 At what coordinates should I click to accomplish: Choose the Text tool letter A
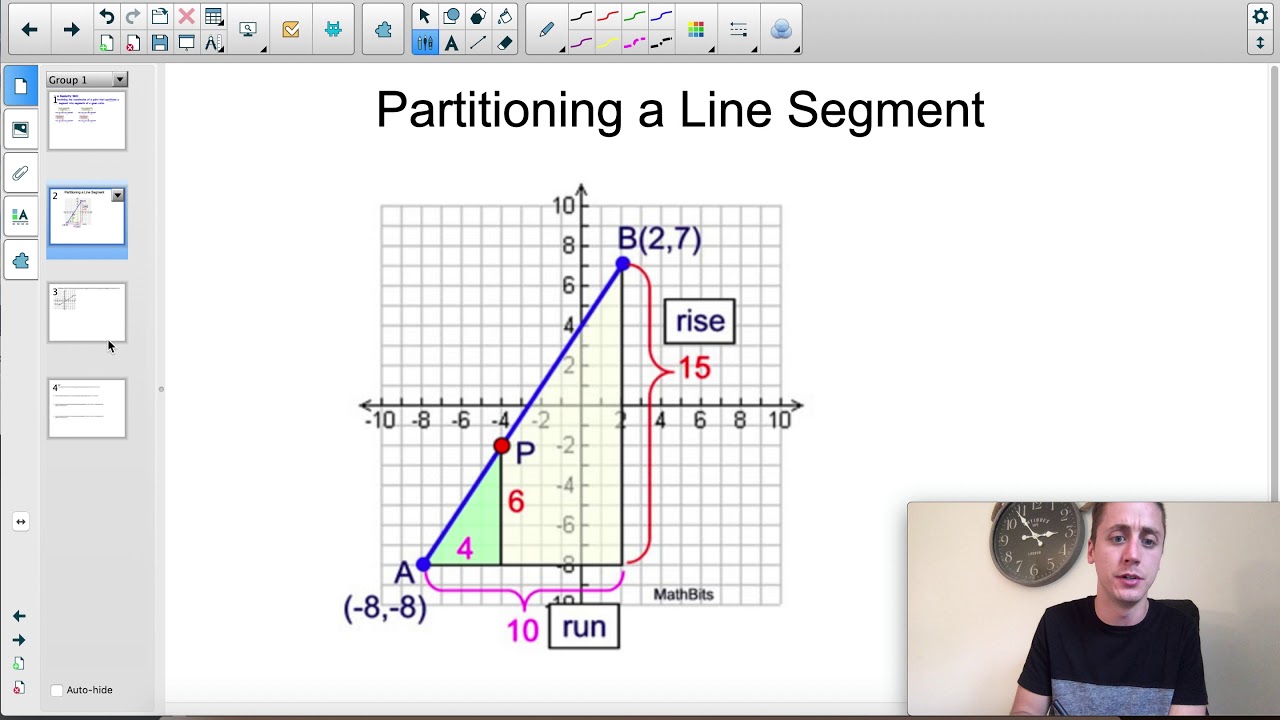(451, 43)
